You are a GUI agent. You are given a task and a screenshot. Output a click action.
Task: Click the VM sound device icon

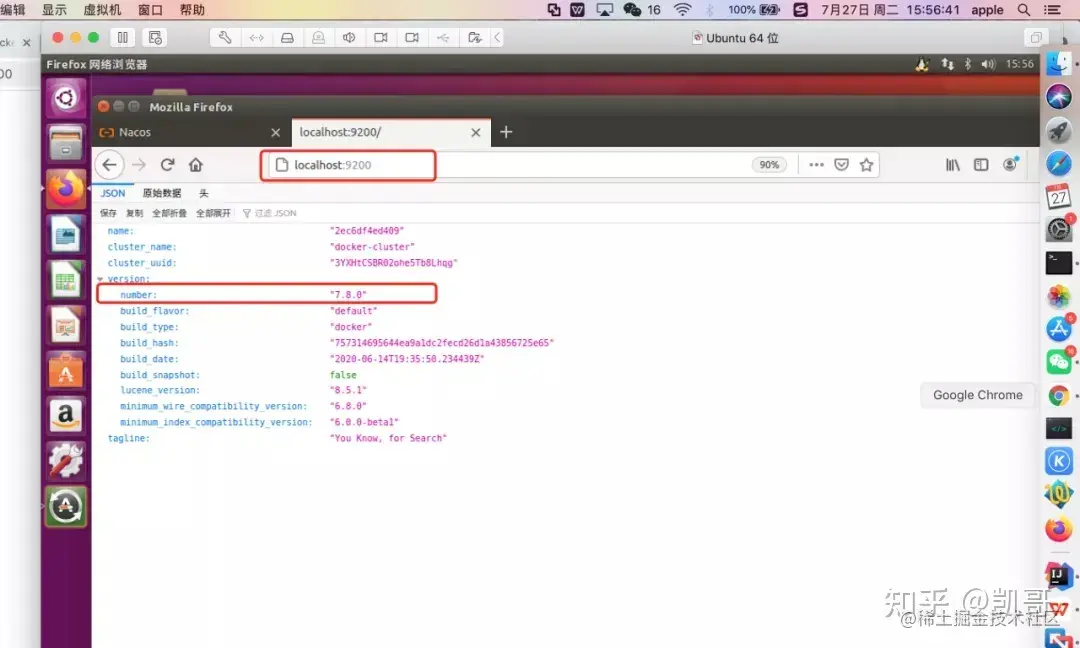click(x=349, y=38)
